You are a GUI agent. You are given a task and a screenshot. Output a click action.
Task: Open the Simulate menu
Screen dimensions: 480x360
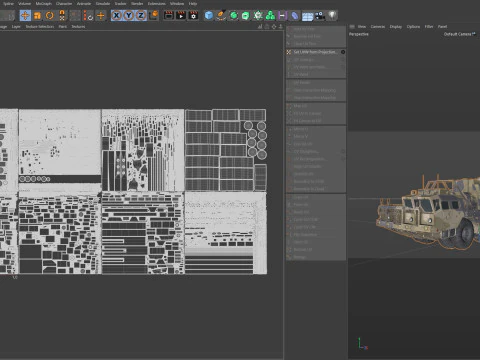click(x=103, y=4)
